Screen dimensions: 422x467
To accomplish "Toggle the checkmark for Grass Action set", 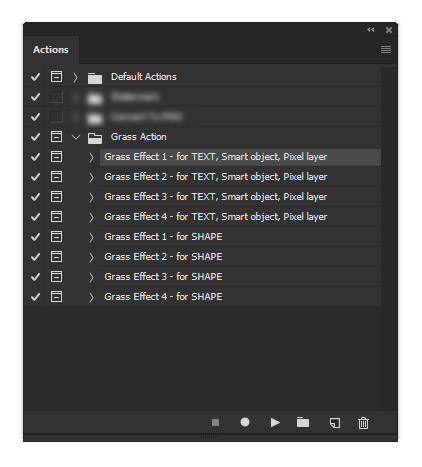I will click(35, 137).
